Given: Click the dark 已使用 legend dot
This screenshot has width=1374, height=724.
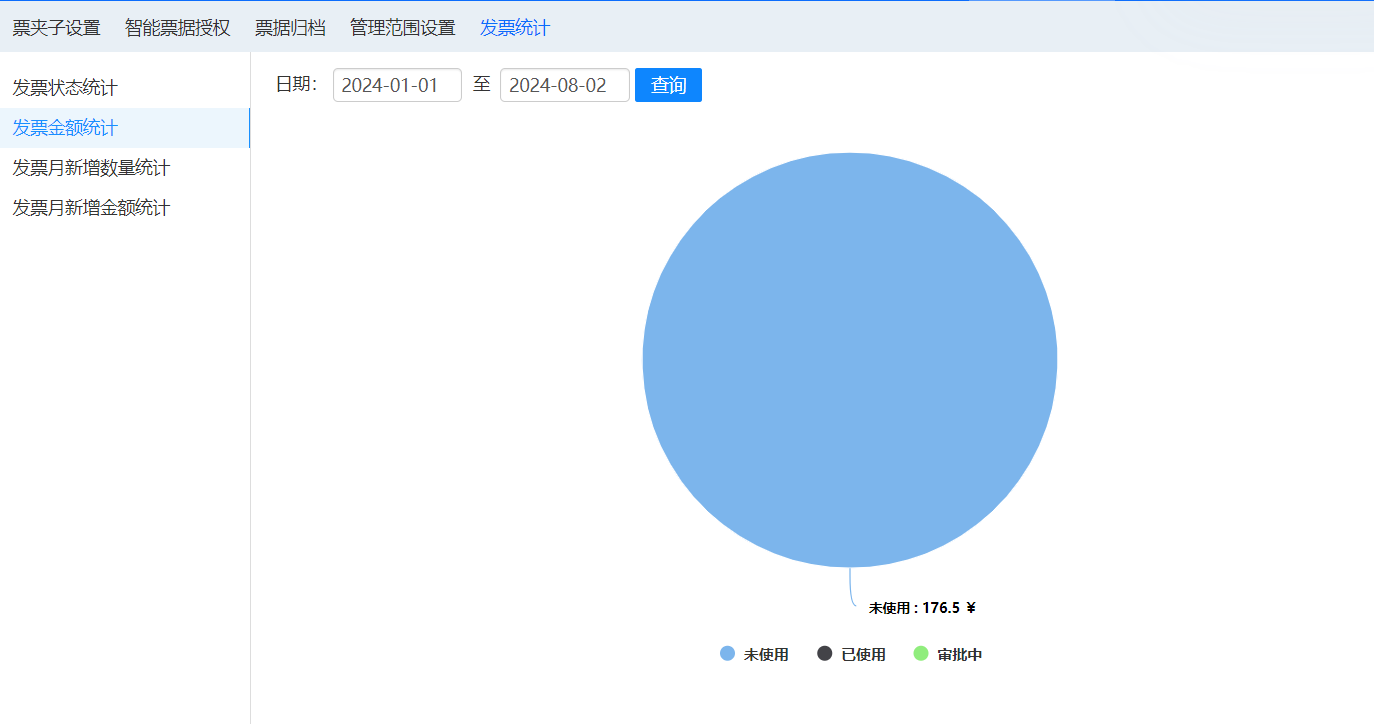Looking at the screenshot, I should click(825, 654).
